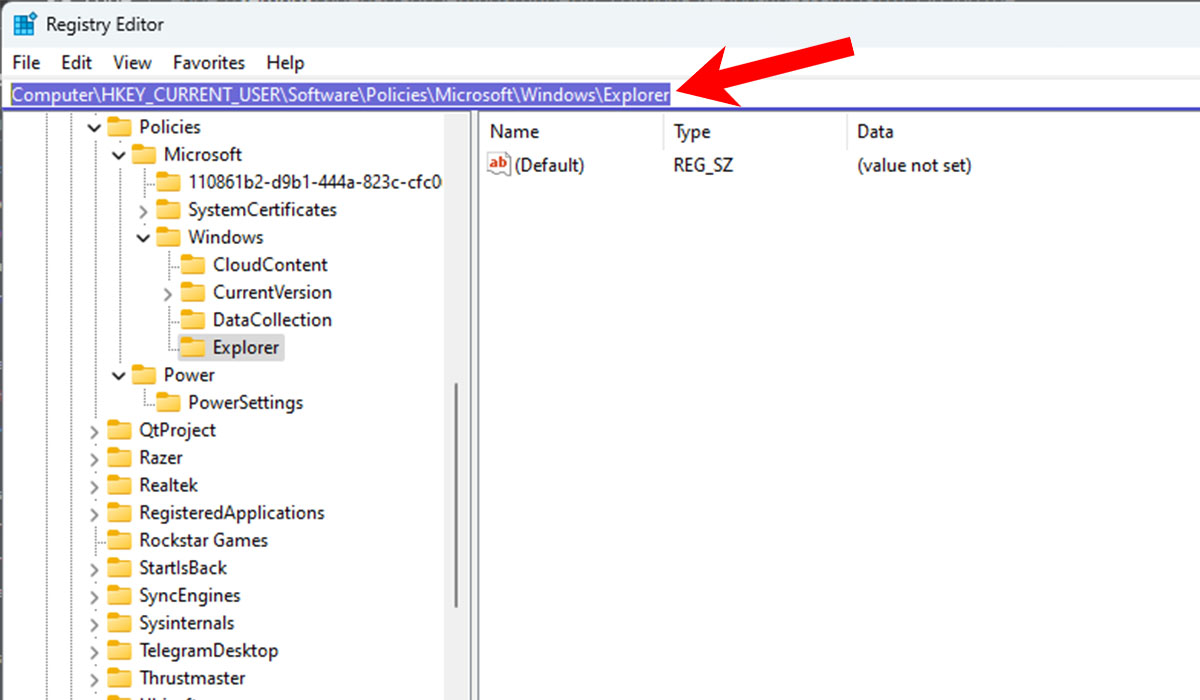Click the PowerSettings folder icon
The width and height of the screenshot is (1200, 700).
170,402
